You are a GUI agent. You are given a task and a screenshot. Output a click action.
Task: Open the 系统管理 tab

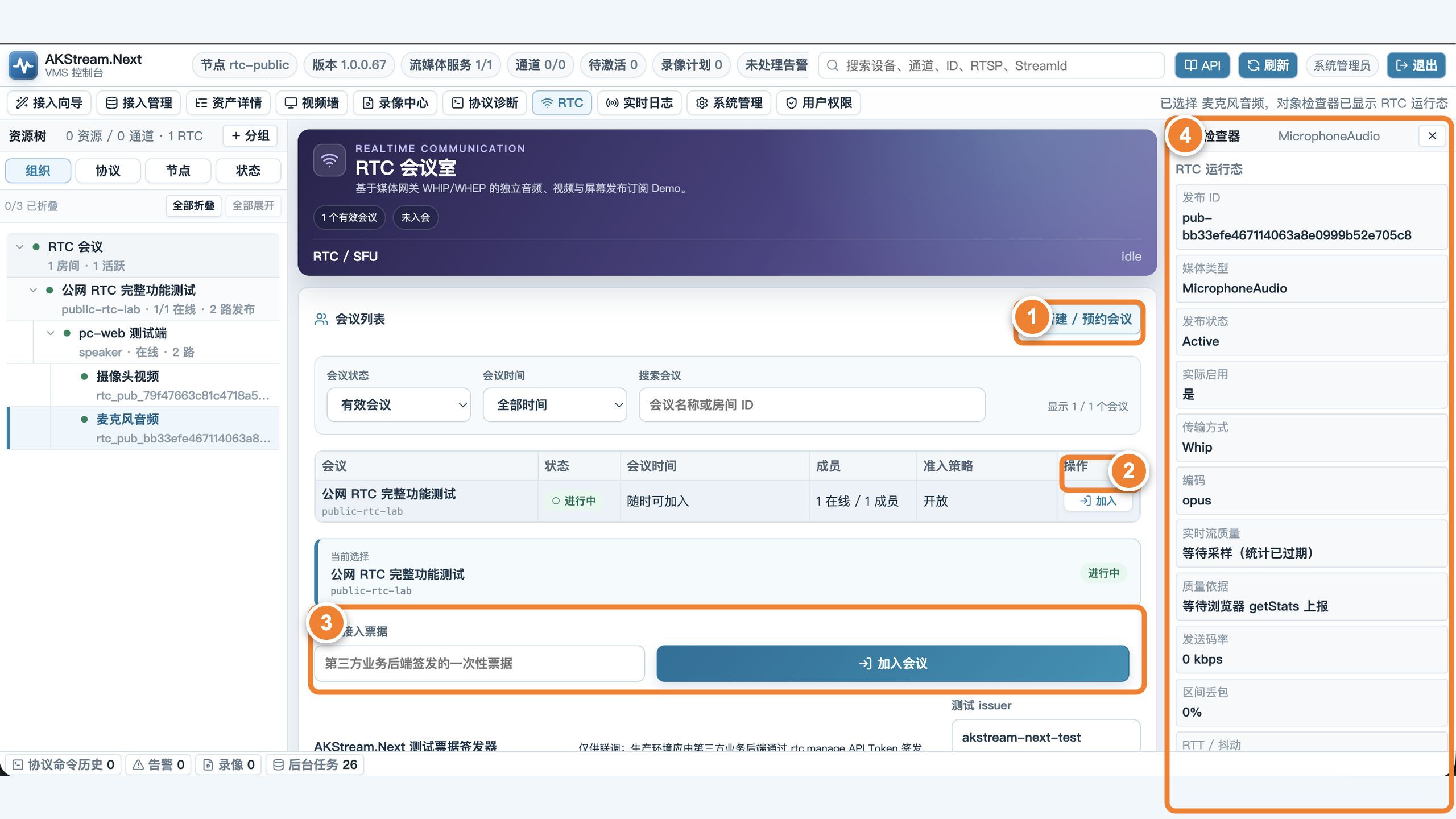coord(729,103)
